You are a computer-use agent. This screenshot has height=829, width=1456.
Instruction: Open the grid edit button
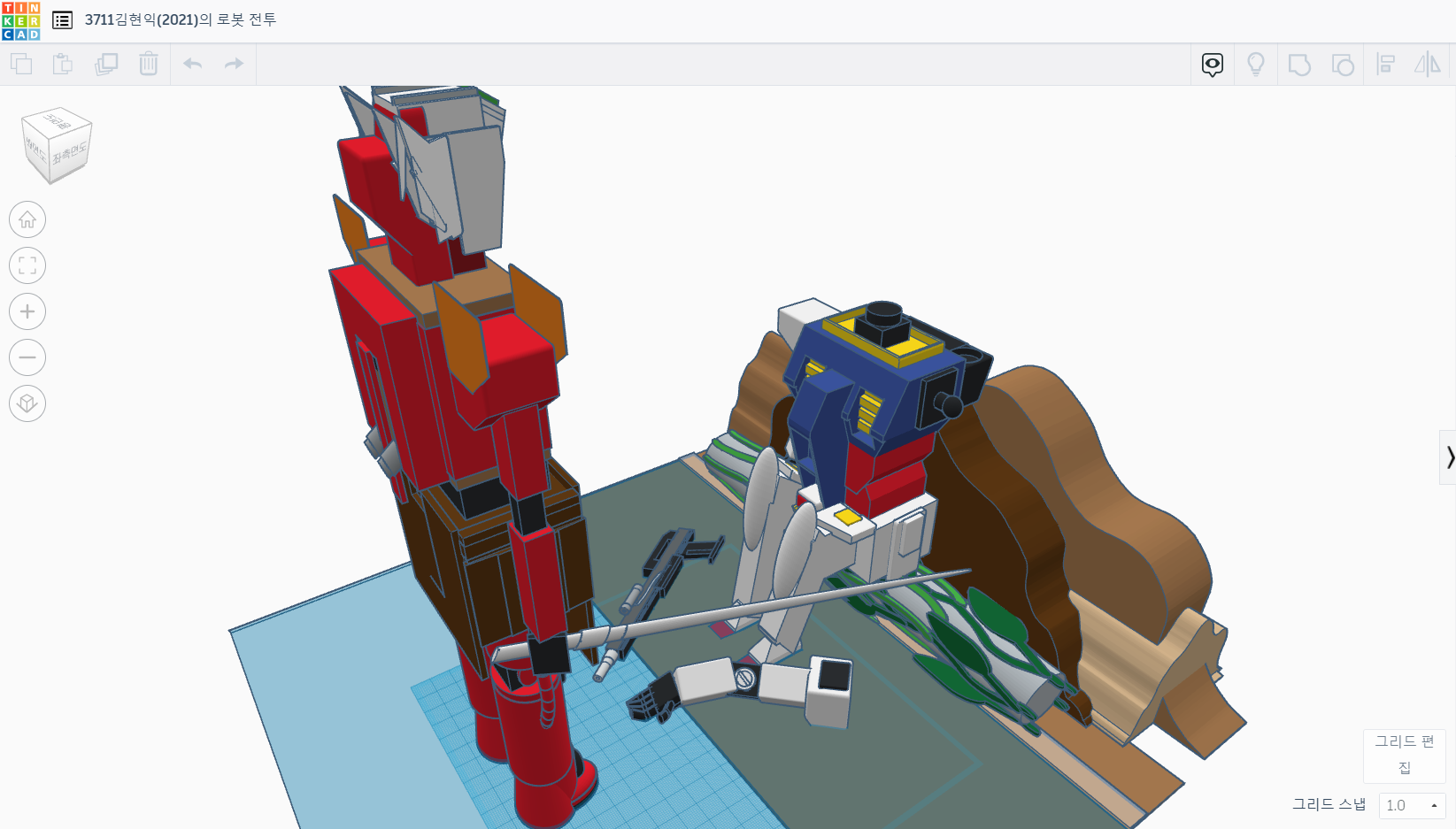pyautogui.click(x=1405, y=755)
